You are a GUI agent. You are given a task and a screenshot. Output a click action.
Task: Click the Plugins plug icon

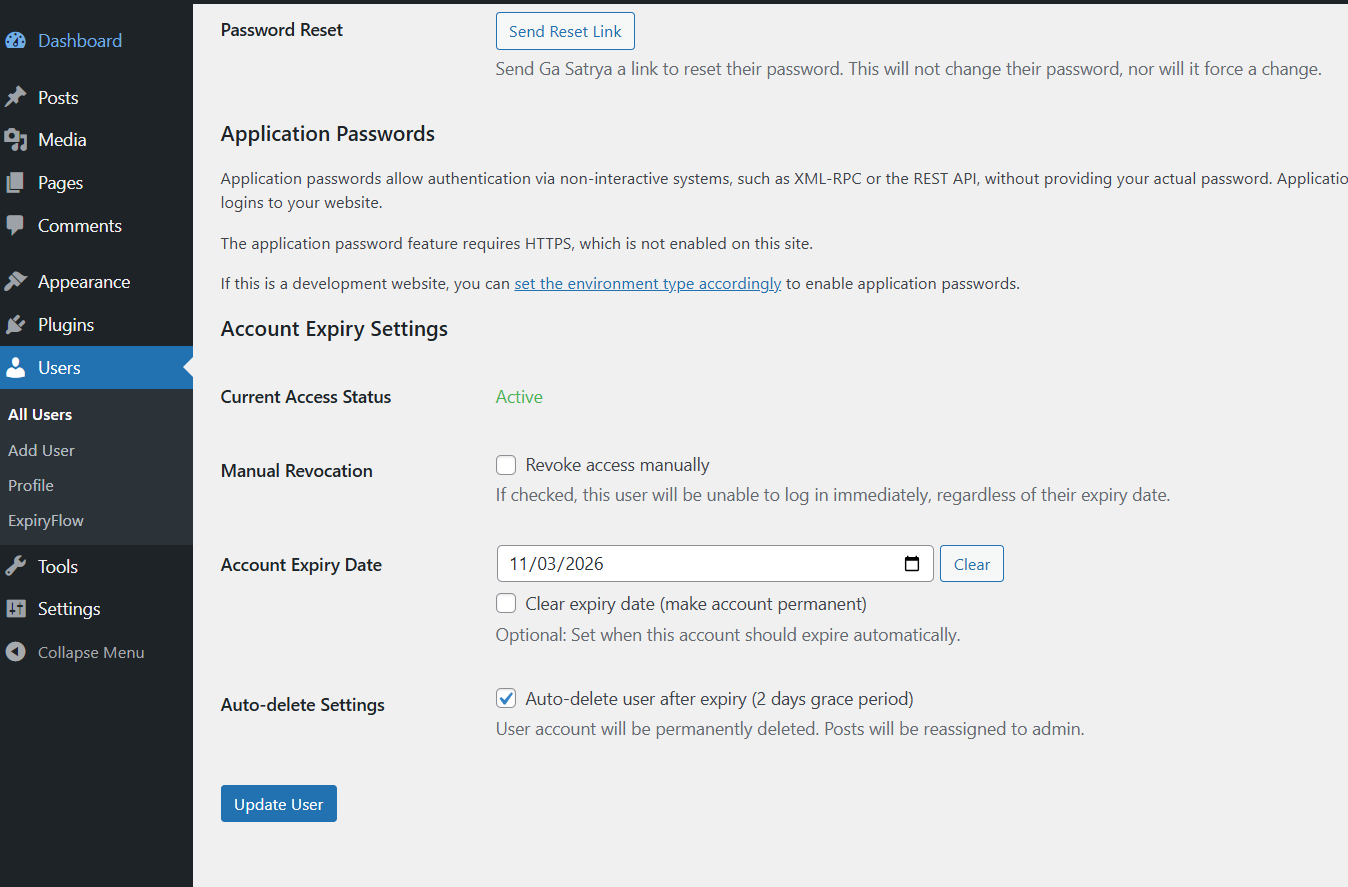15,325
